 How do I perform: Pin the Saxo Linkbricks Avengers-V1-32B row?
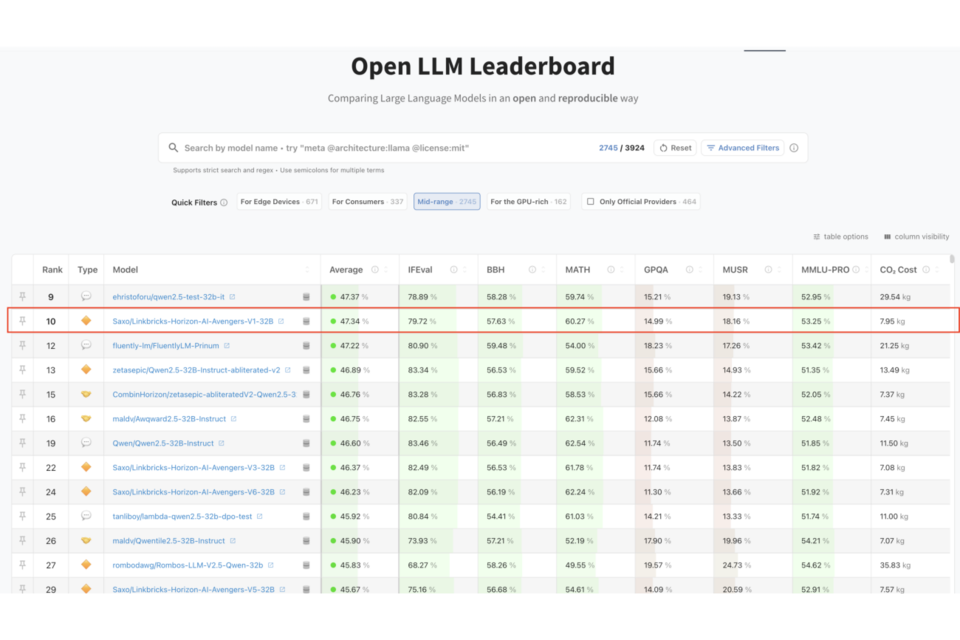pyautogui.click(x=22, y=321)
